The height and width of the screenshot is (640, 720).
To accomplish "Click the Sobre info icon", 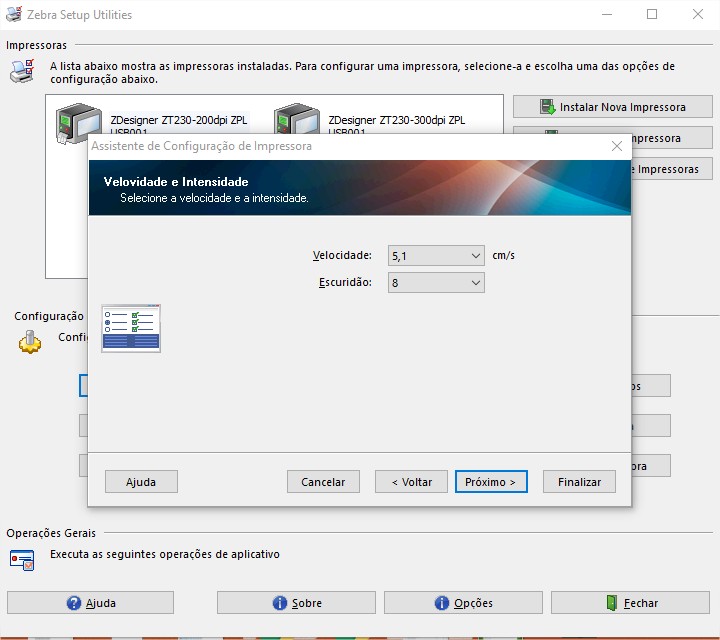I will (x=280, y=602).
